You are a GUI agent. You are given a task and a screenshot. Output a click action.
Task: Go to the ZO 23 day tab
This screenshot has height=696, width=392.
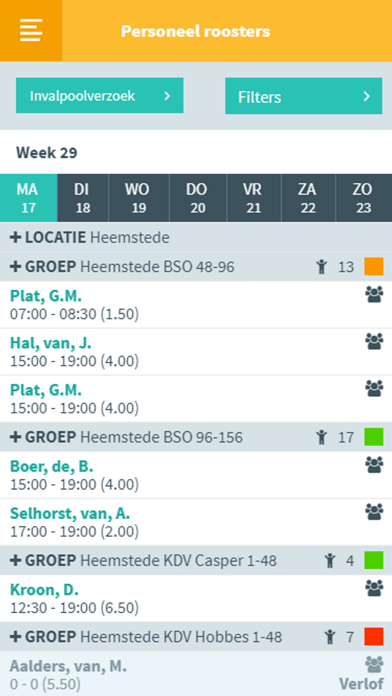pos(364,198)
